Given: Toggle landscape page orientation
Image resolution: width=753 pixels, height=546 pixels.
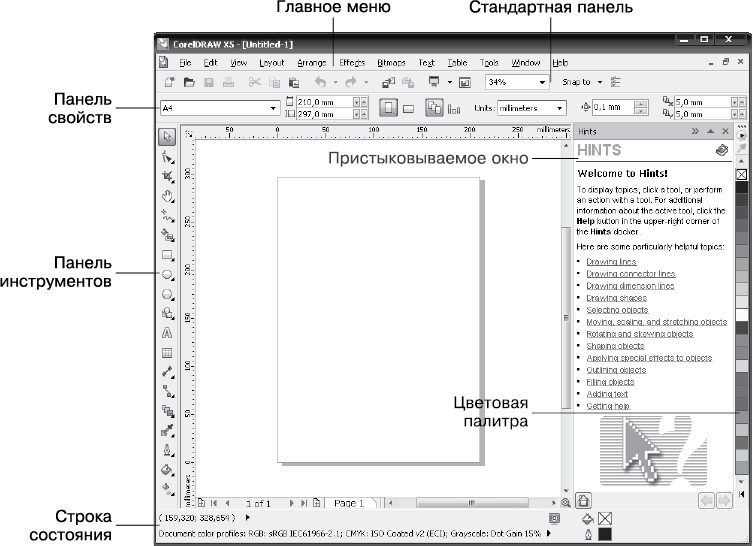Looking at the screenshot, I should [408, 107].
